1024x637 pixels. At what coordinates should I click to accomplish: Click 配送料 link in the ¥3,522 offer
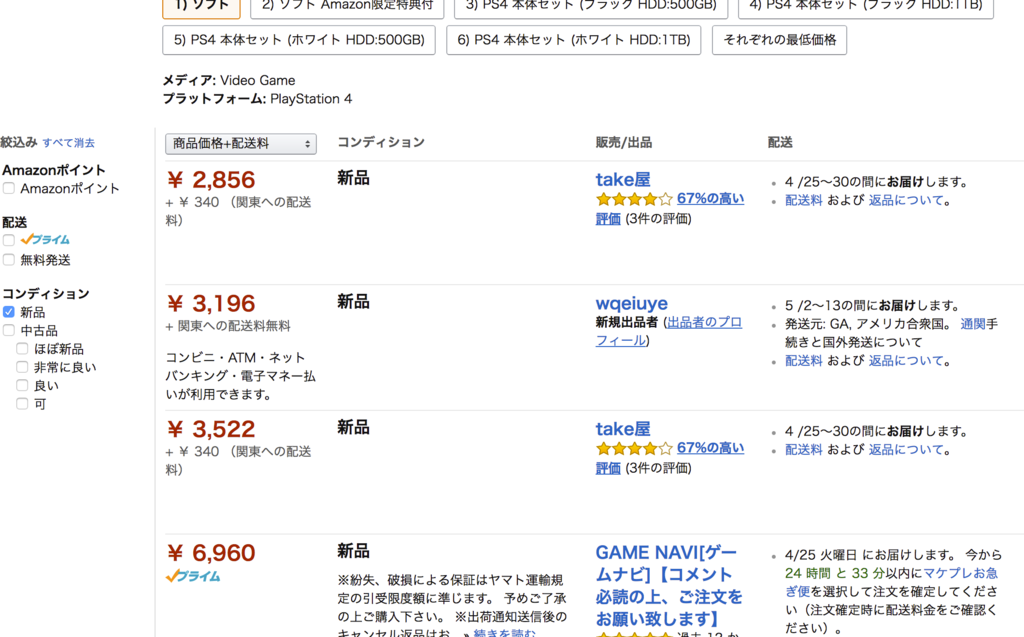(x=803, y=450)
